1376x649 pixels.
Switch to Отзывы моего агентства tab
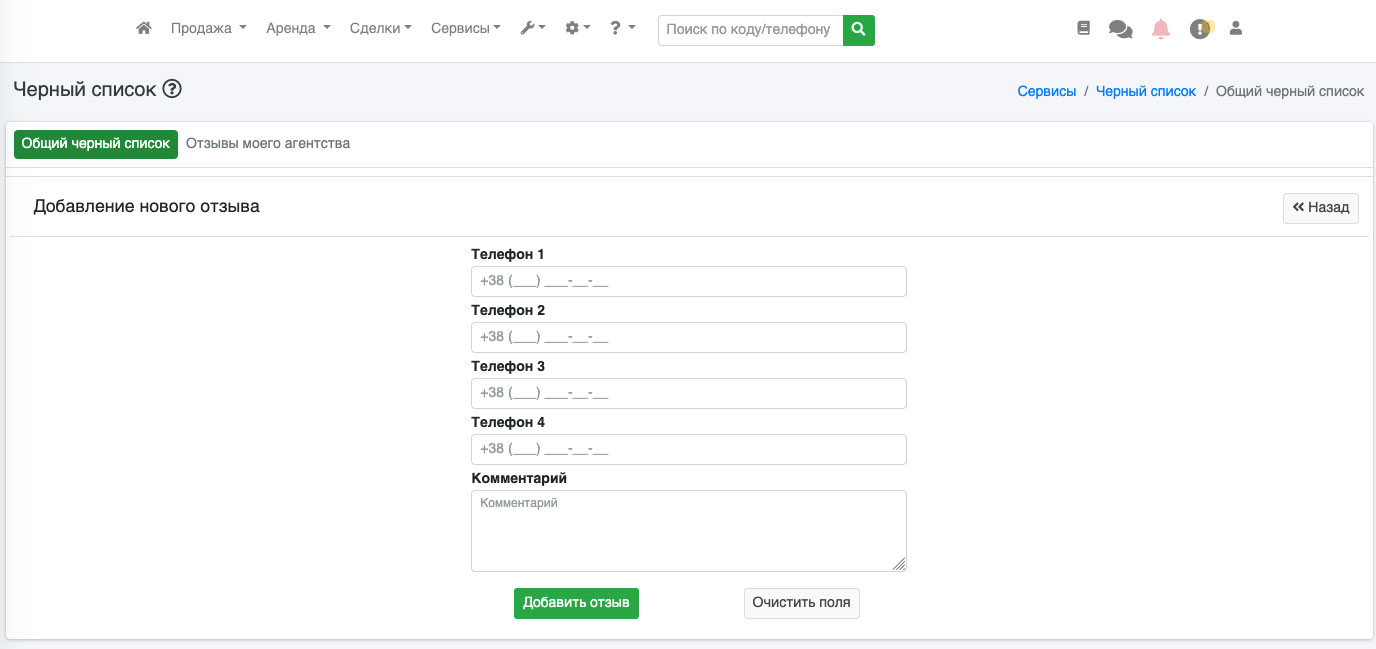tap(268, 143)
